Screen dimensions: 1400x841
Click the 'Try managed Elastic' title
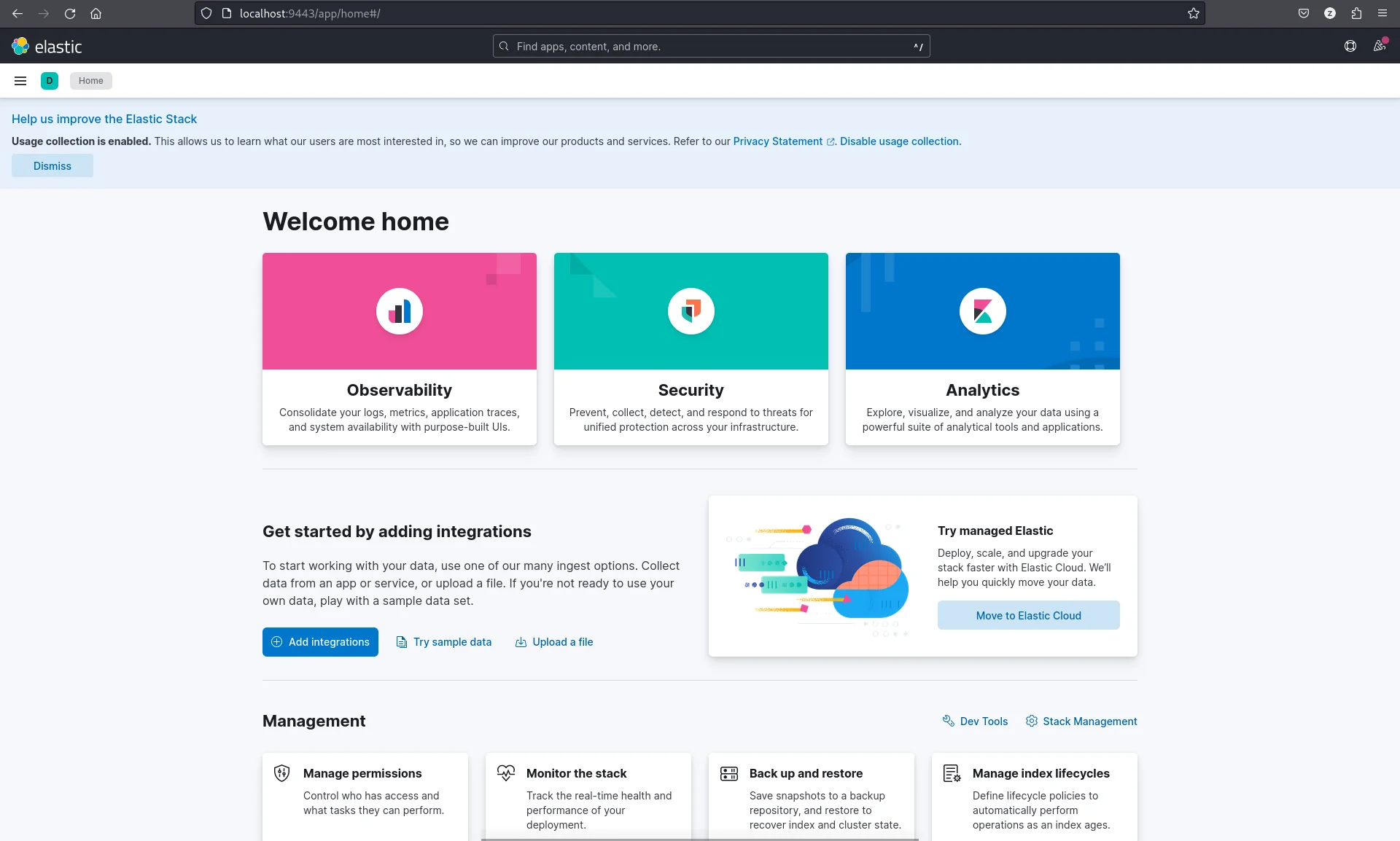click(x=995, y=531)
